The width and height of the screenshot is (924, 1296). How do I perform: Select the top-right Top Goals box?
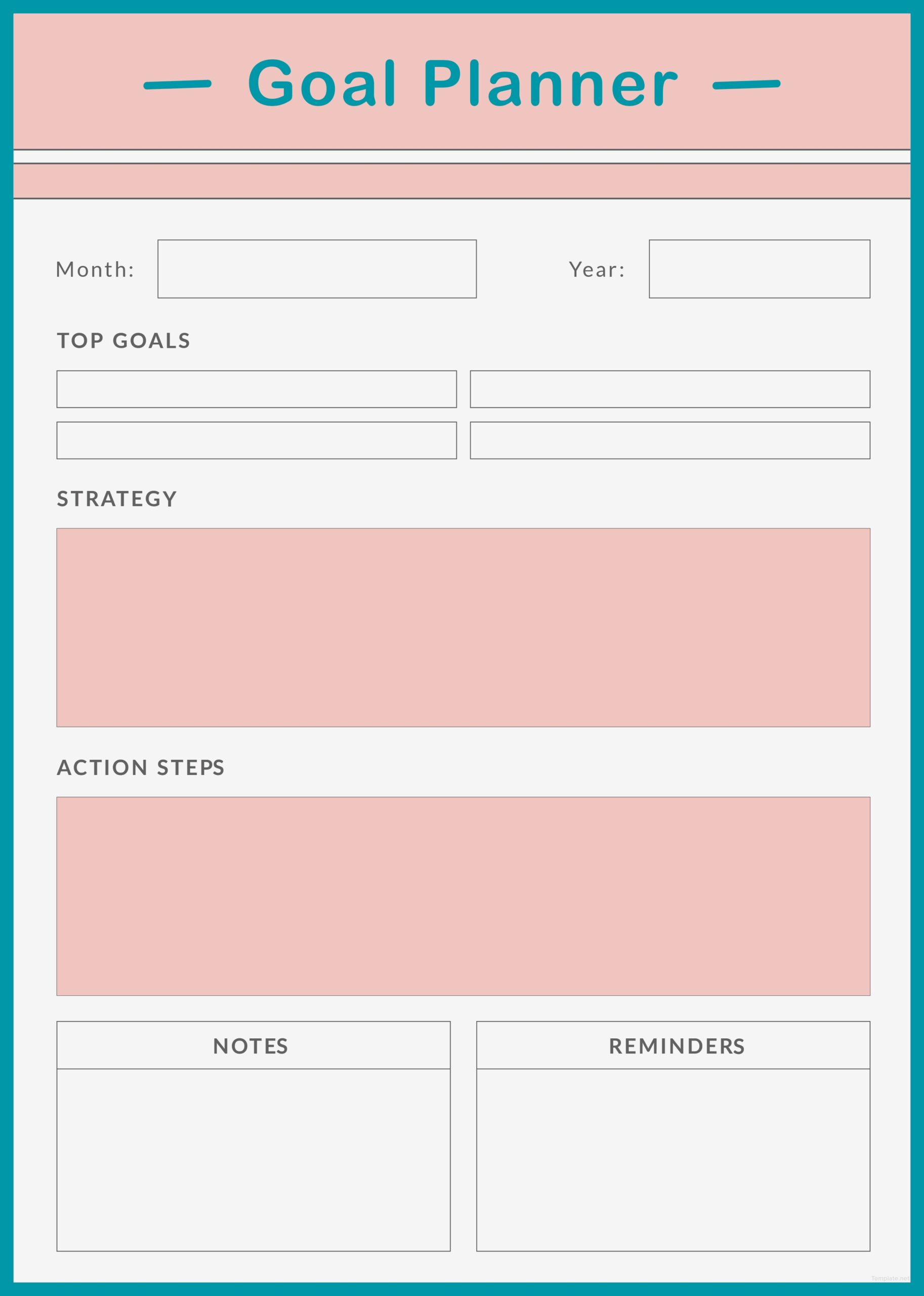point(669,389)
